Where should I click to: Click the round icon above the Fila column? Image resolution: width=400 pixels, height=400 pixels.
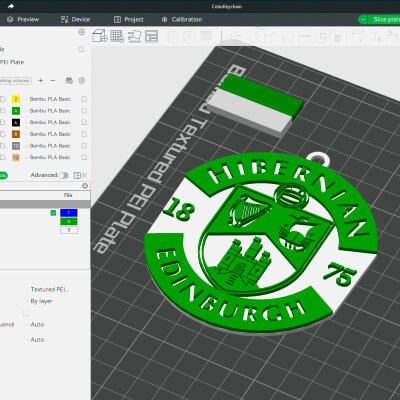(x=85, y=186)
